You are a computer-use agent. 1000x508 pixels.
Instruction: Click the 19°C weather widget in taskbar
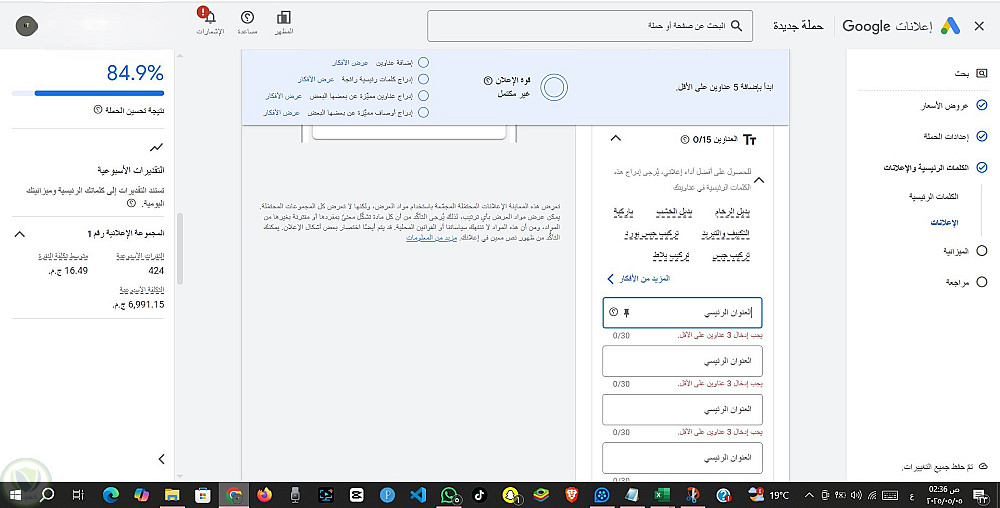[x=769, y=495]
